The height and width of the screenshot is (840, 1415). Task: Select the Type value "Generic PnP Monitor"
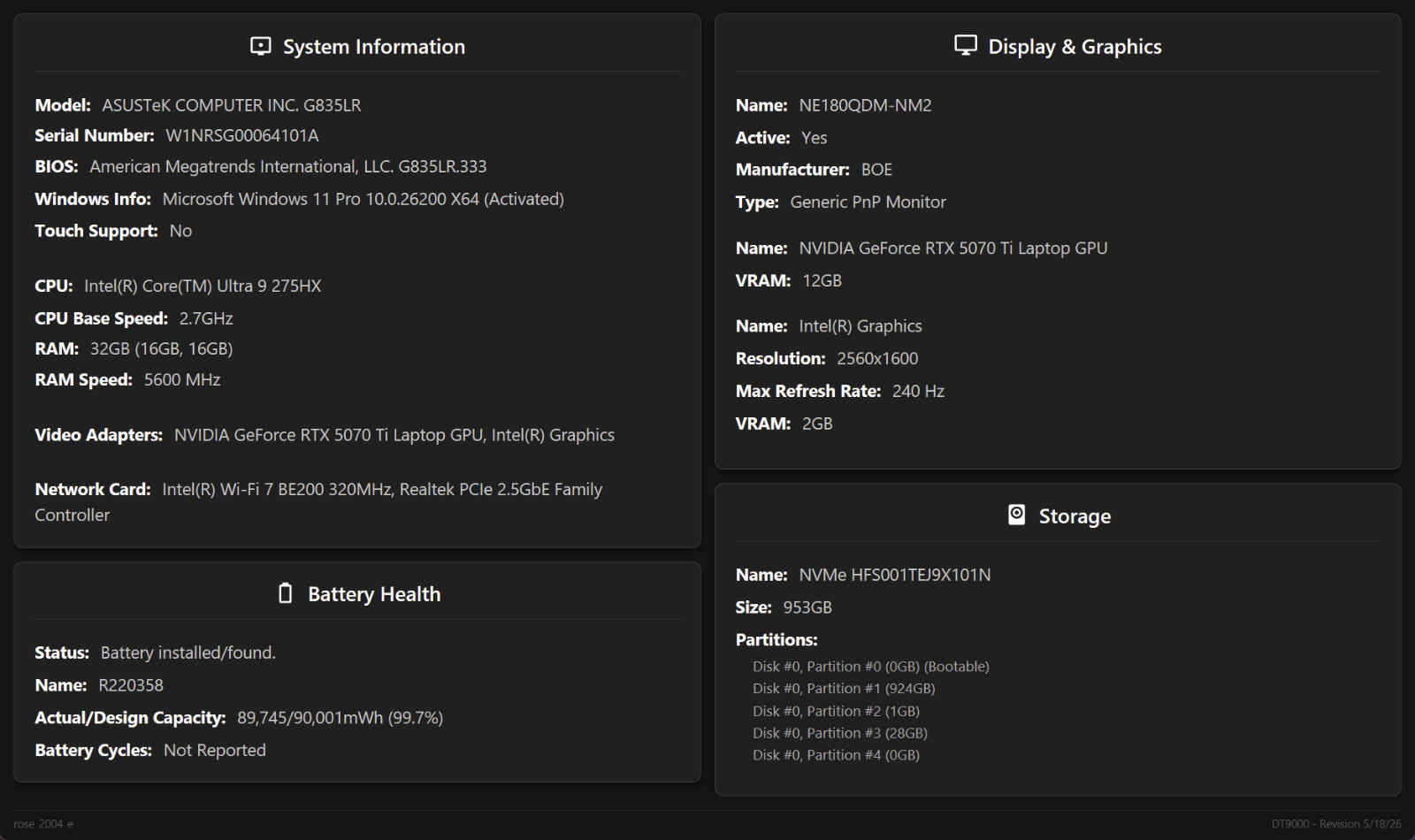(x=868, y=202)
